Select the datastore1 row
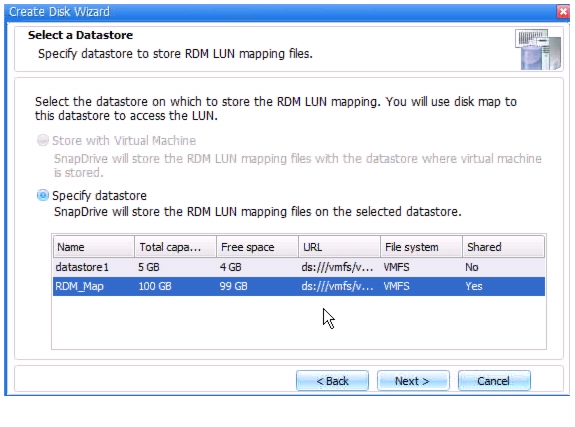Image resolution: width=575 pixels, height=427 pixels. tap(299, 267)
